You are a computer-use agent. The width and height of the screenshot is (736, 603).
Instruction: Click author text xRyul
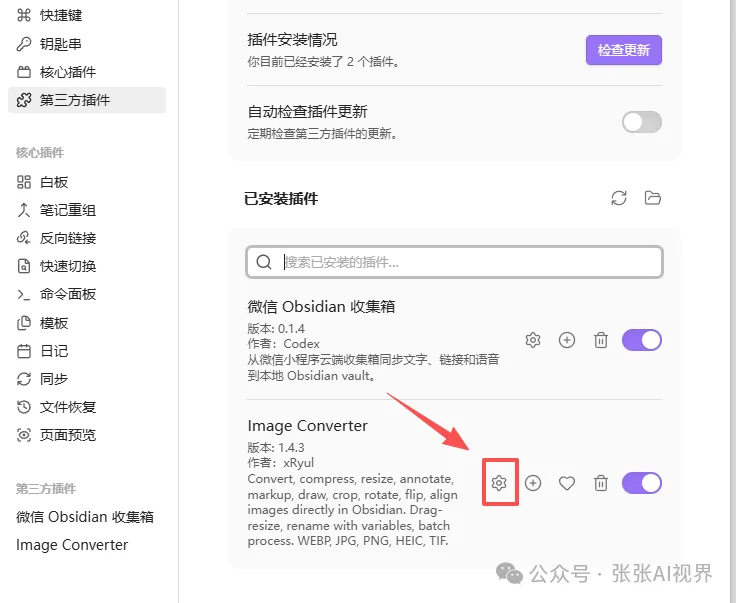coord(298,463)
